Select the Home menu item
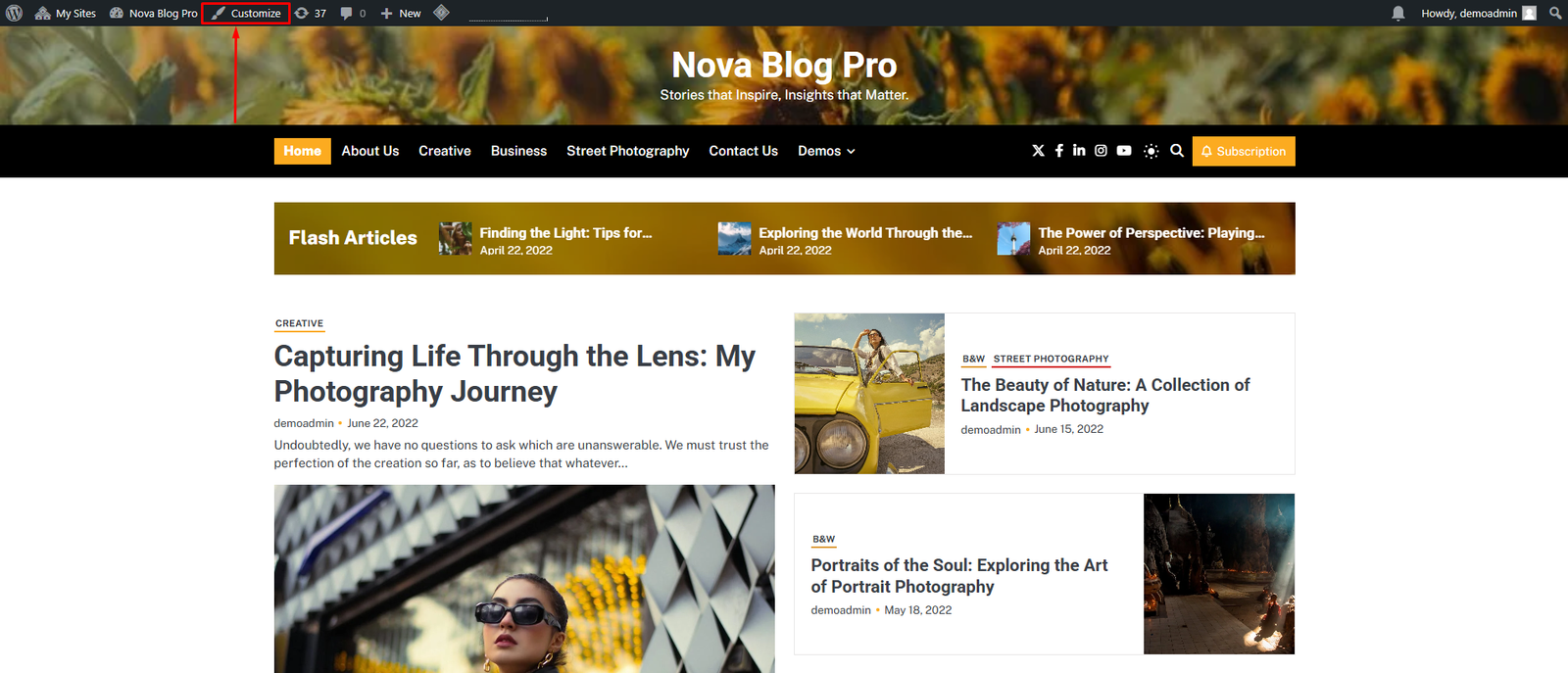The image size is (1568, 673). pos(302,151)
